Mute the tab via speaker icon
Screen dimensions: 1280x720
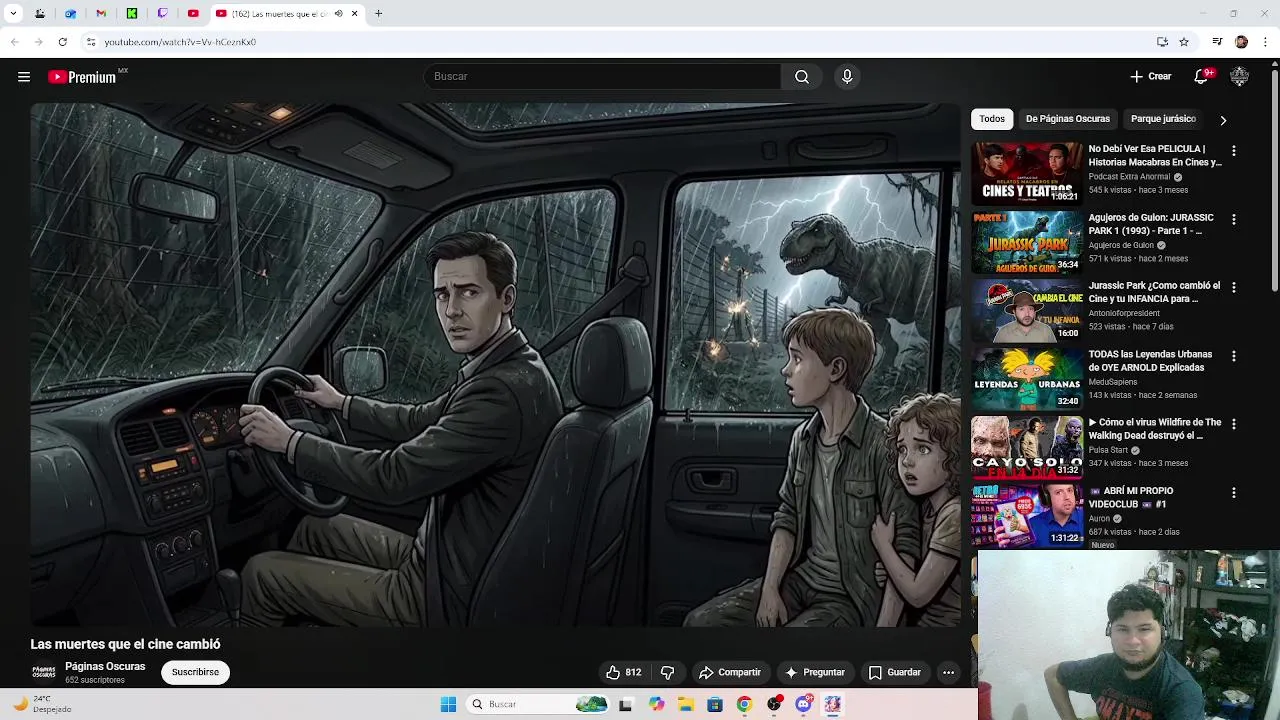(x=338, y=14)
